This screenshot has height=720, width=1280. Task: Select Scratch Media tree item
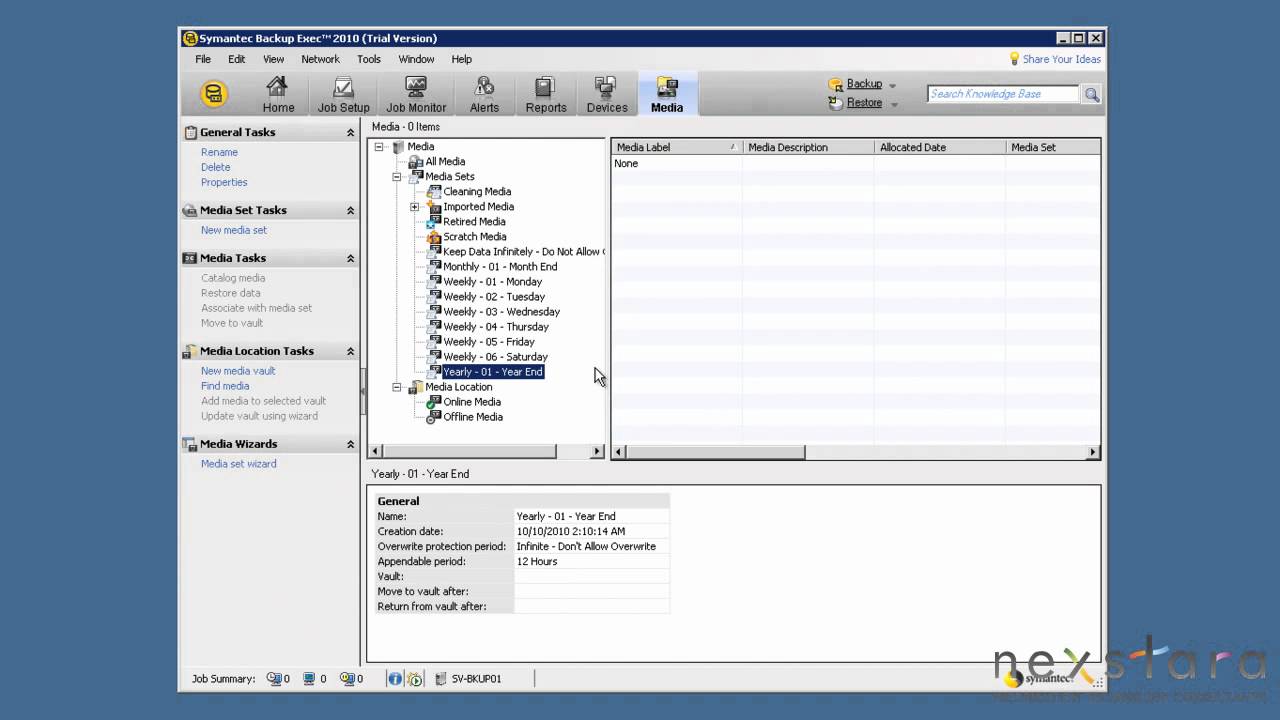(x=474, y=237)
